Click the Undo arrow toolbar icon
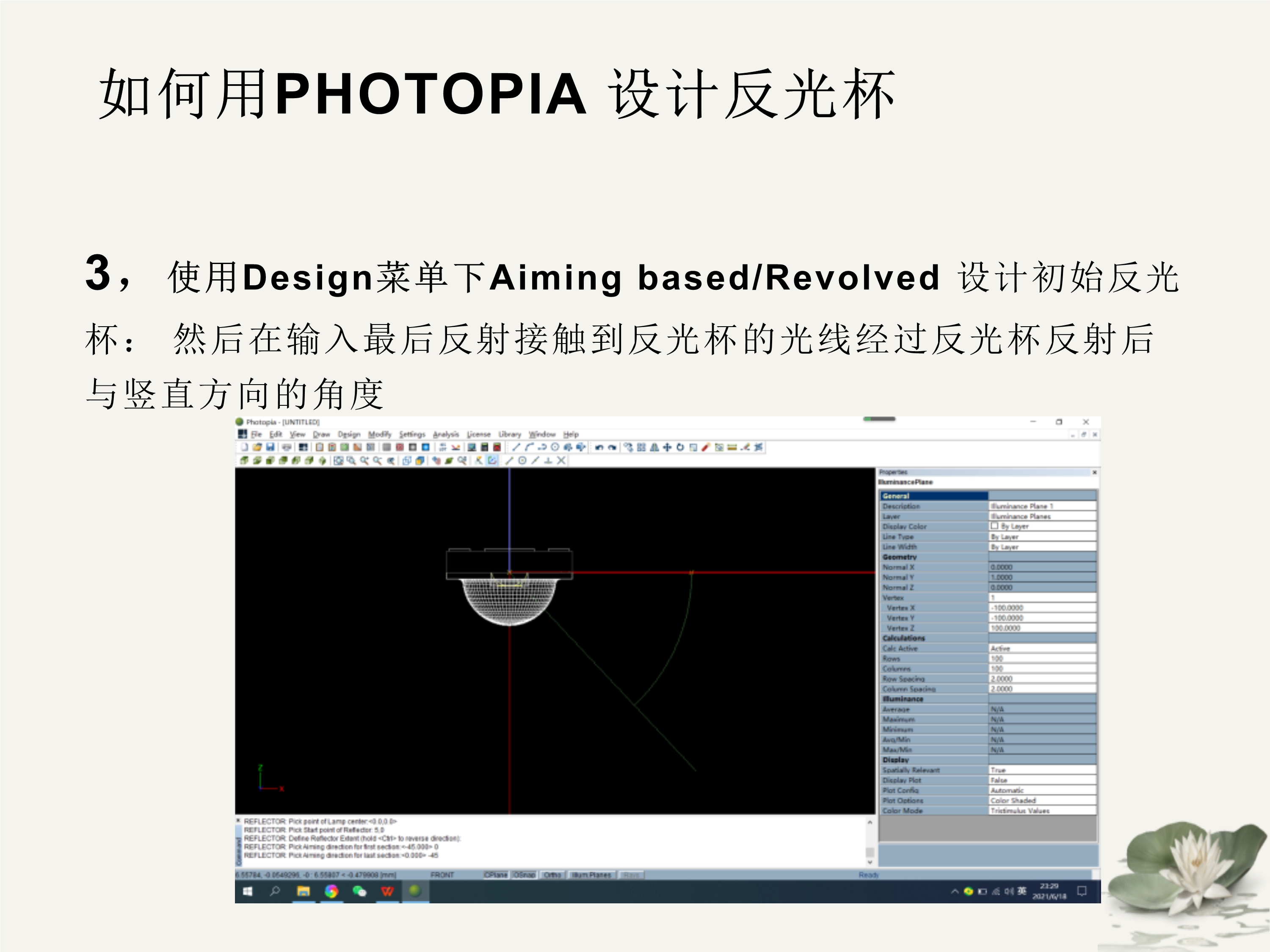The height and width of the screenshot is (952, 1270). point(599,448)
